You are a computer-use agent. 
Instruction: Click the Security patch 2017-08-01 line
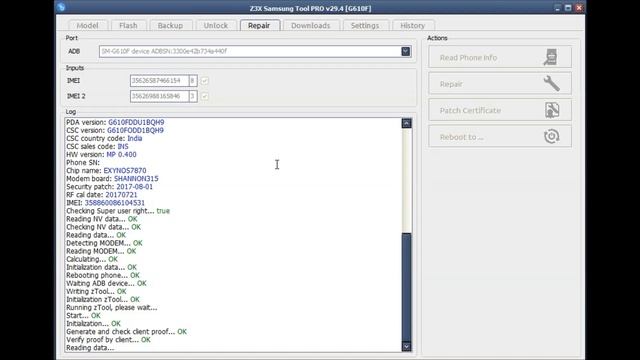click(109, 187)
